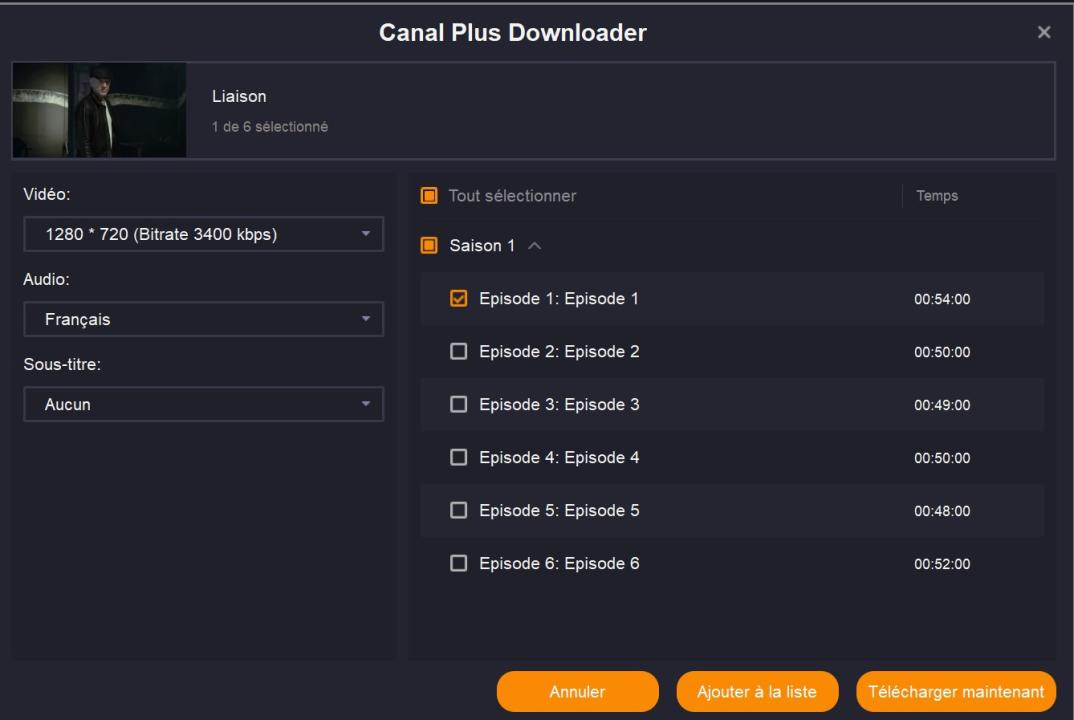Click the Tout sélectionner label
The height and width of the screenshot is (720, 1074).
pos(512,196)
